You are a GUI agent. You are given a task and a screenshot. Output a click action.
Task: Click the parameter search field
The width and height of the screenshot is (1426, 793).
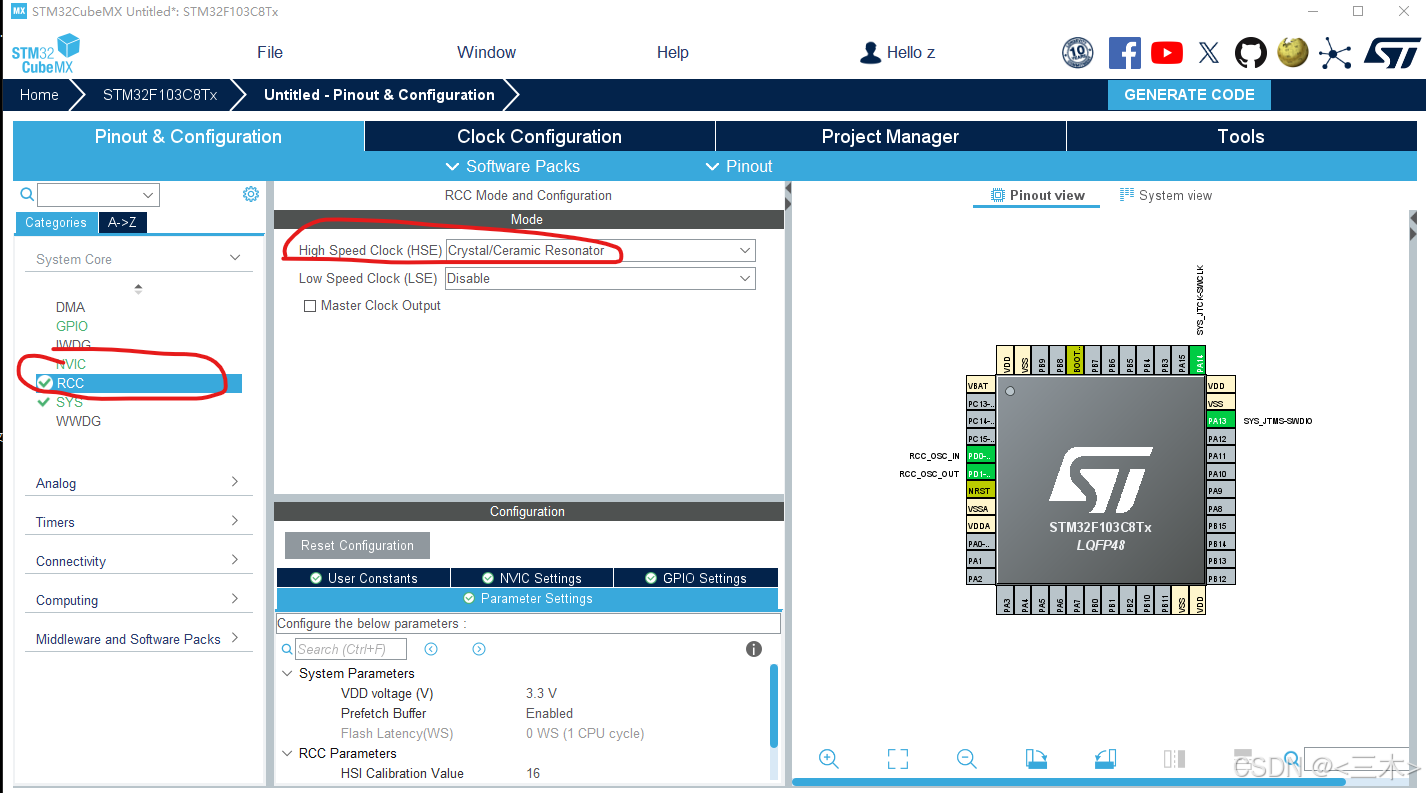[x=351, y=649]
